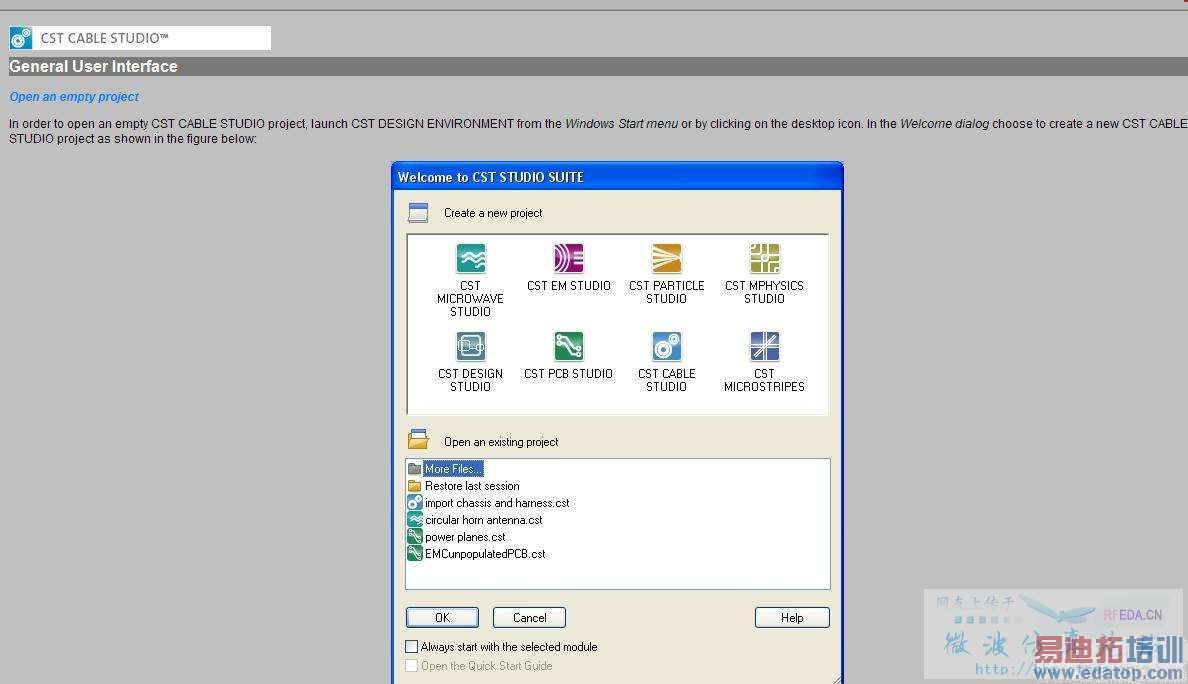Select the CST MPHYSICS STUDIO icon

[x=764, y=258]
